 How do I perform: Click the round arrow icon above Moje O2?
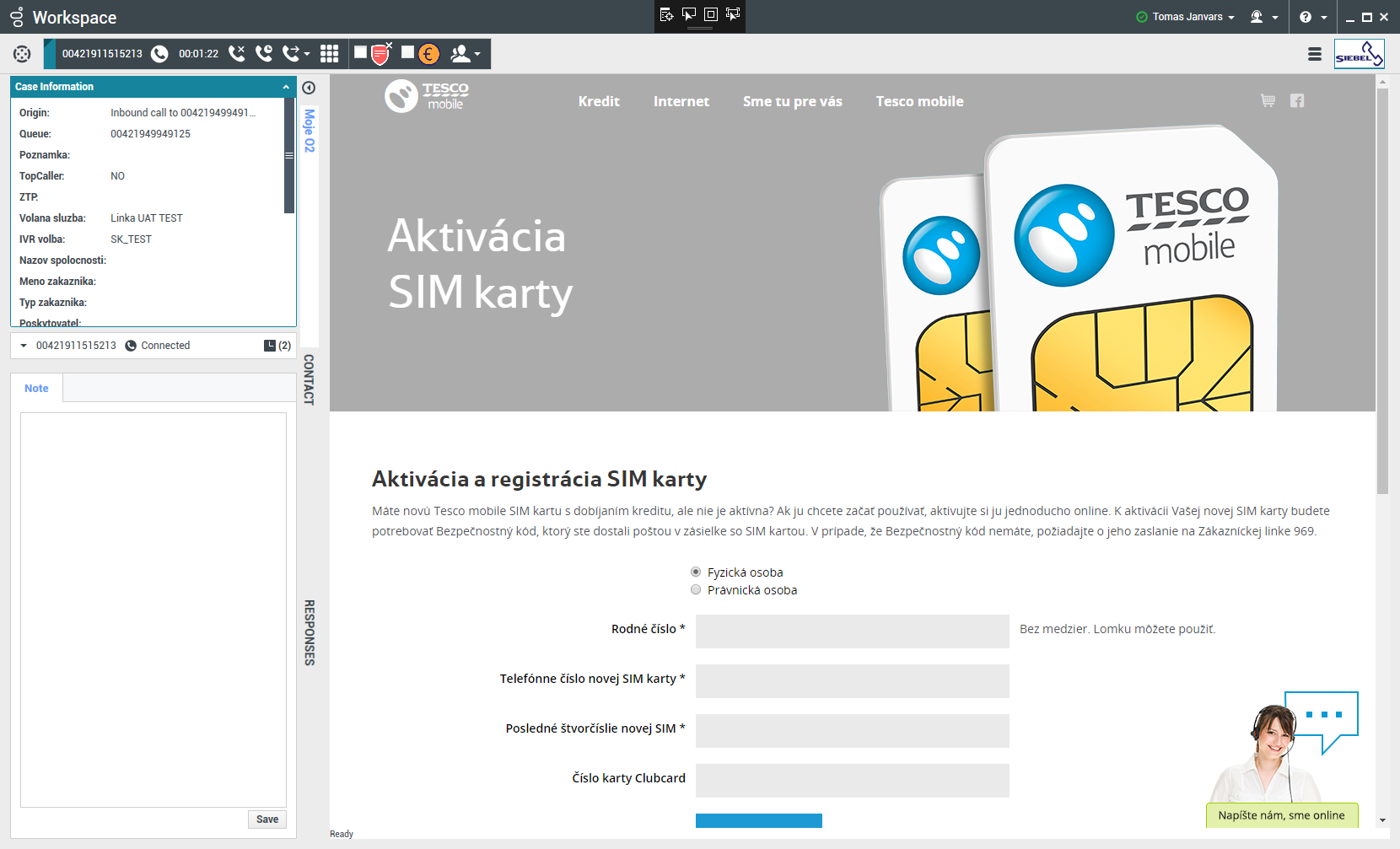click(x=309, y=88)
